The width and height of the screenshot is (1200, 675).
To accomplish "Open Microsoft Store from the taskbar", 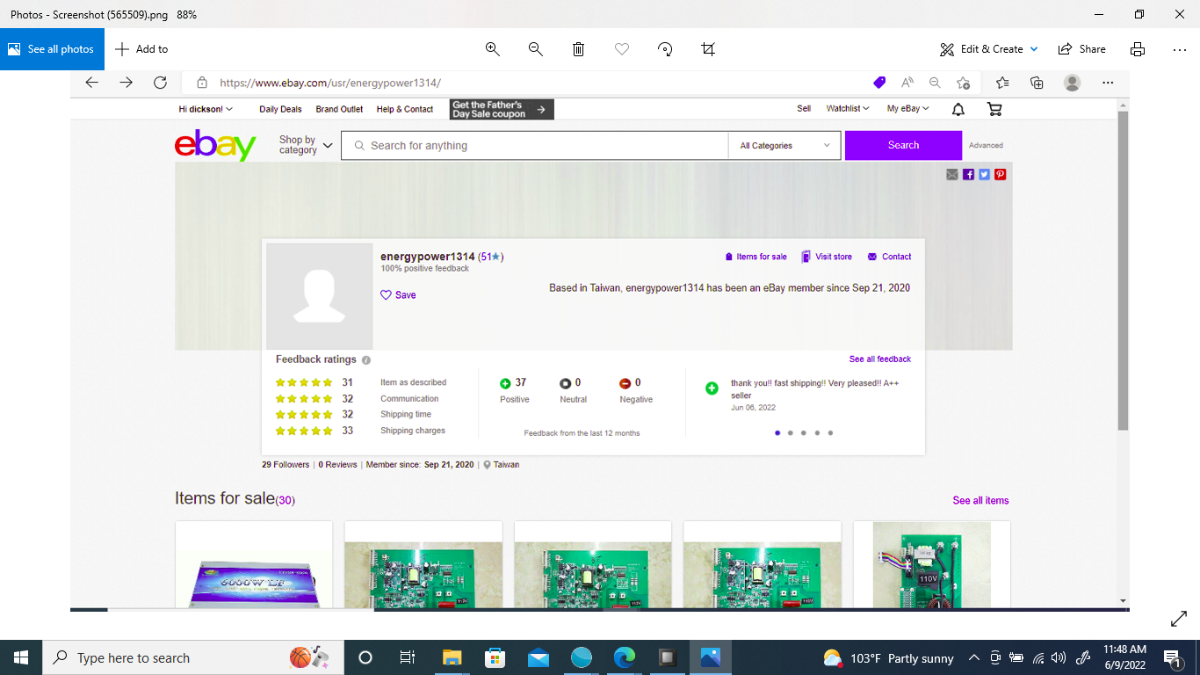I will [x=495, y=657].
